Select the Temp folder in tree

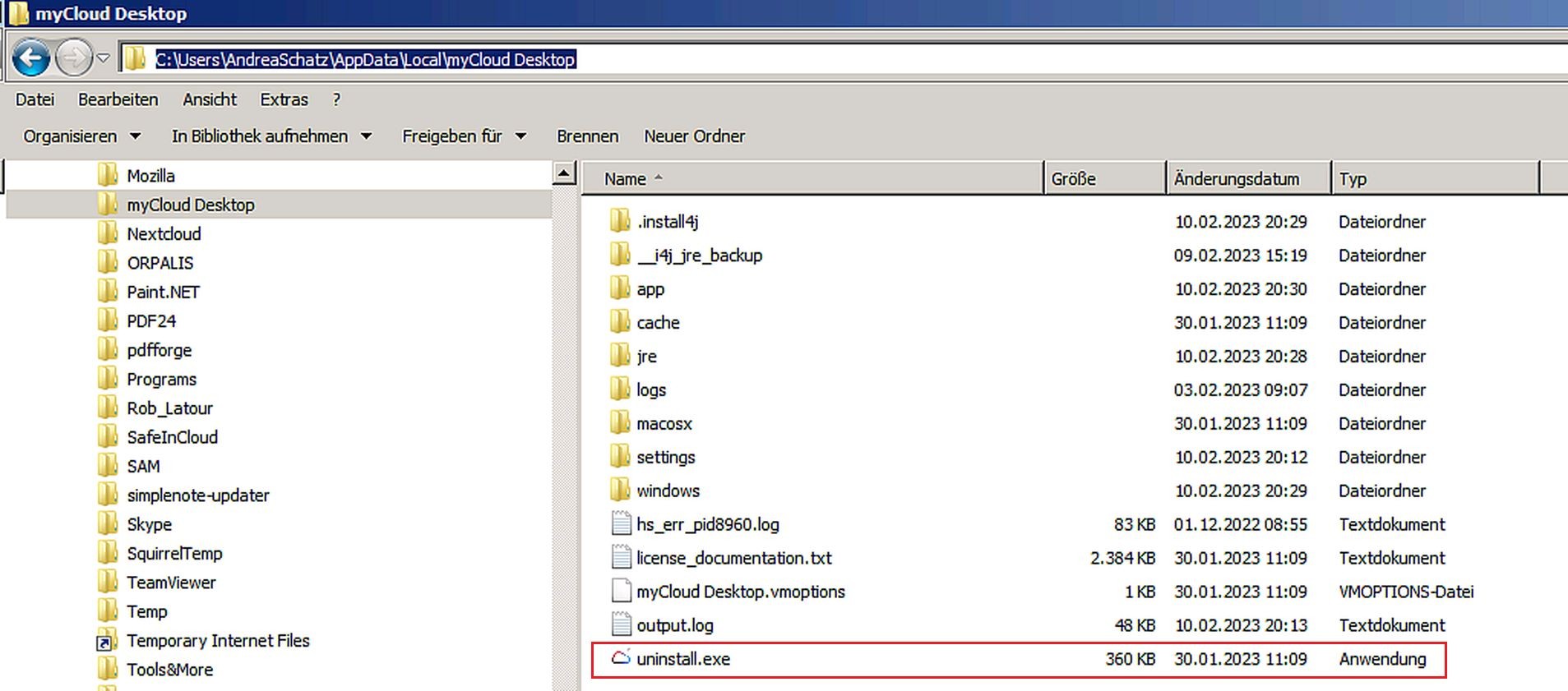(x=147, y=611)
